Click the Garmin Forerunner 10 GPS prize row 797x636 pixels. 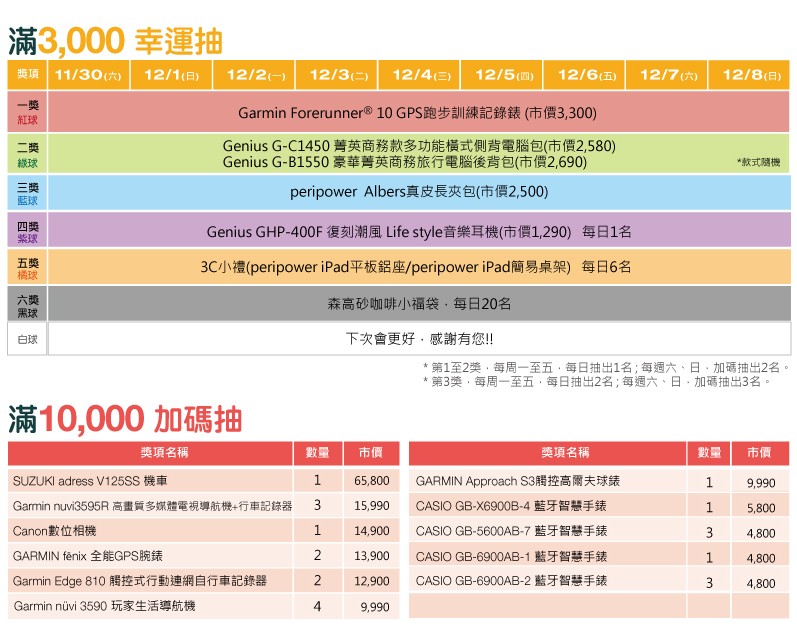417,112
